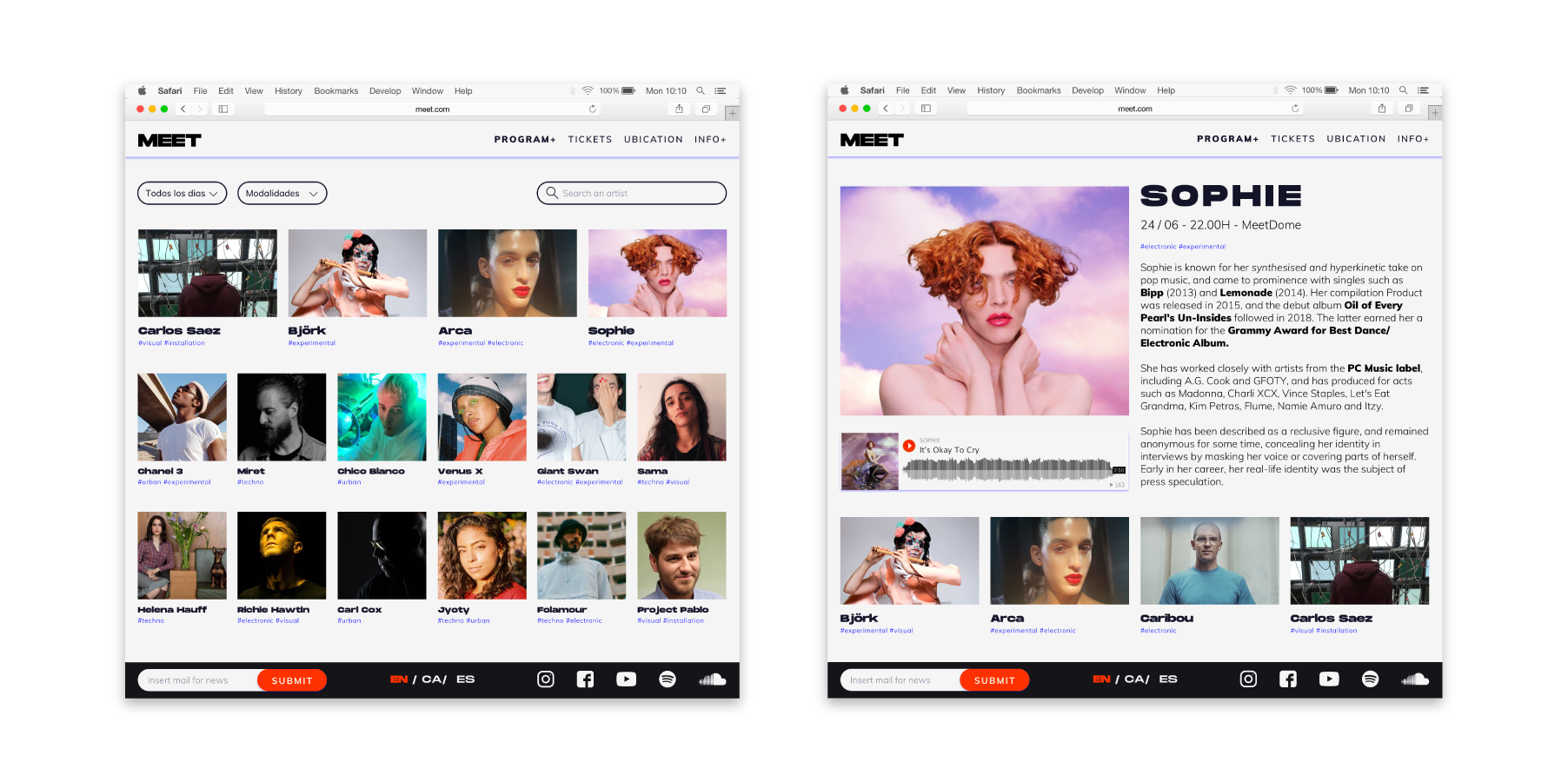1568x782 pixels.
Task: Click the share icon in left Safari toolbar
Action: pos(680,109)
